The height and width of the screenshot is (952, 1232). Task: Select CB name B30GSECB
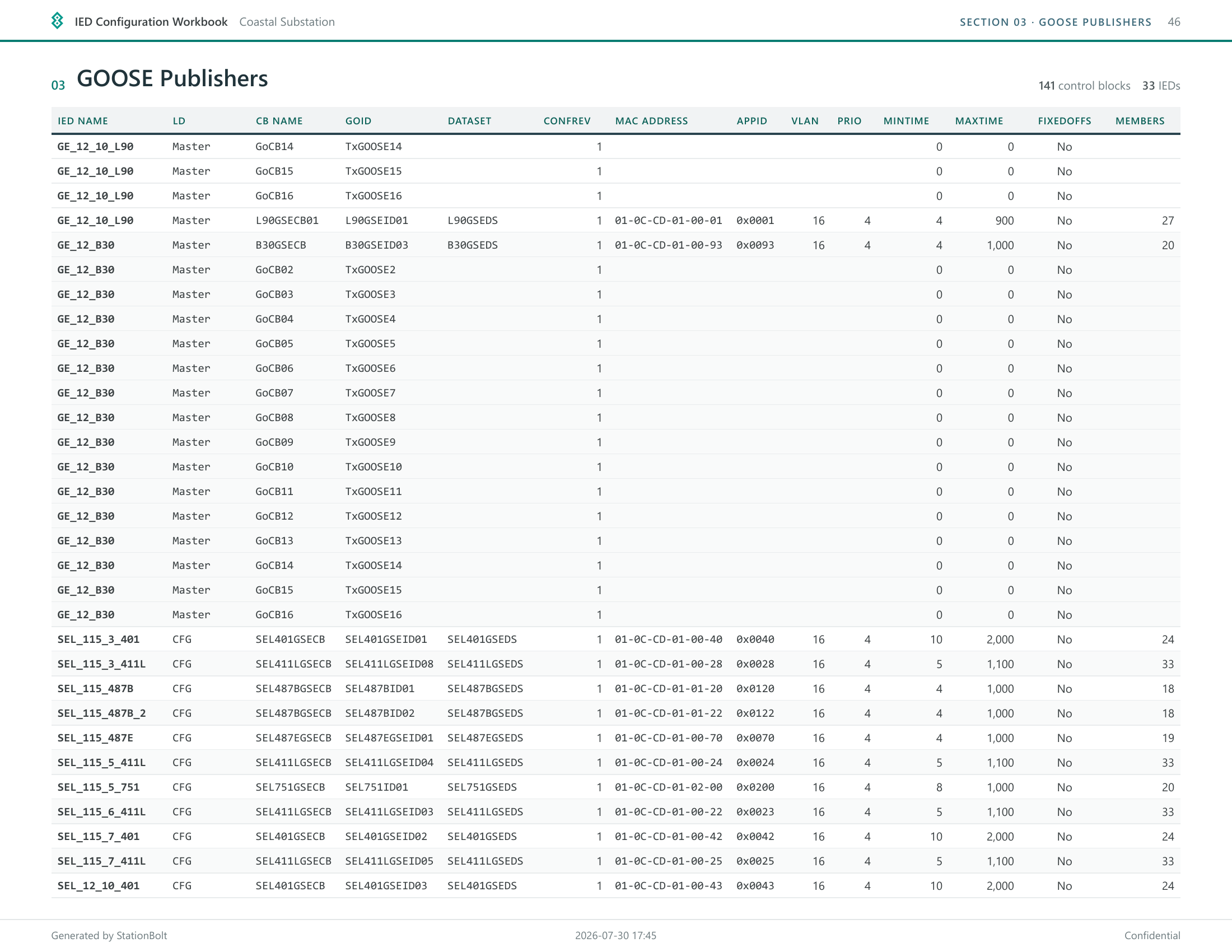pyautogui.click(x=281, y=245)
